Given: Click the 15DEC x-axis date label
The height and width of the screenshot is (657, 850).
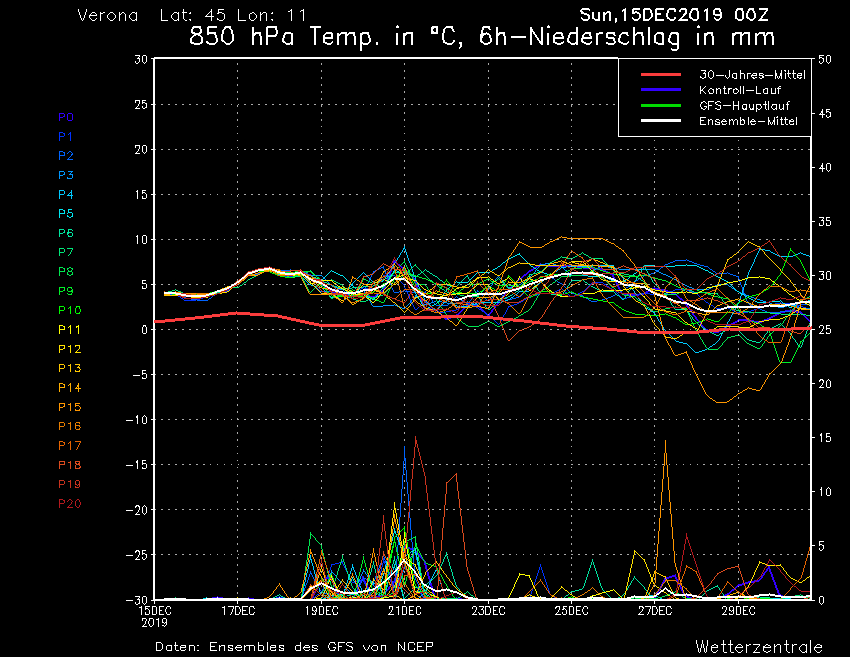Looking at the screenshot, I should [154, 611].
